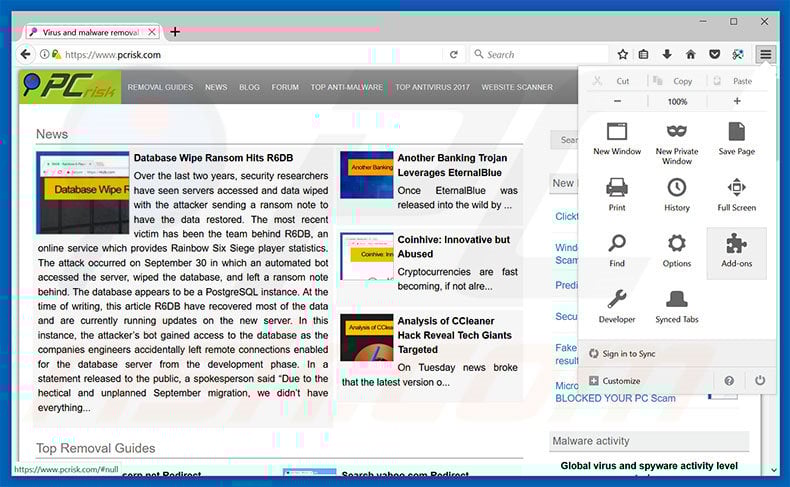The image size is (790, 487).
Task: Open Database Wipe Ransom Hits R6DB article
Action: (213, 158)
